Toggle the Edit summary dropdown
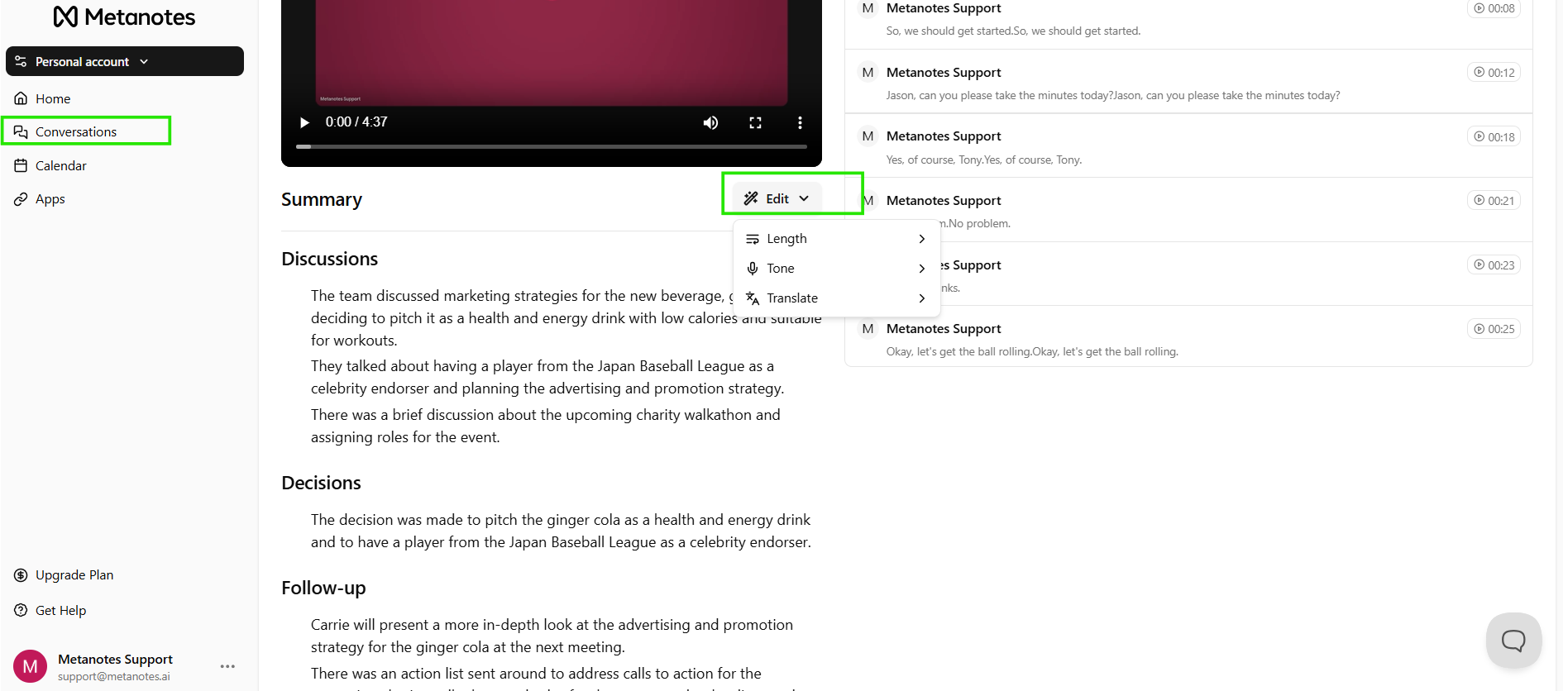Screen dimensions: 1568x691 pos(777,198)
